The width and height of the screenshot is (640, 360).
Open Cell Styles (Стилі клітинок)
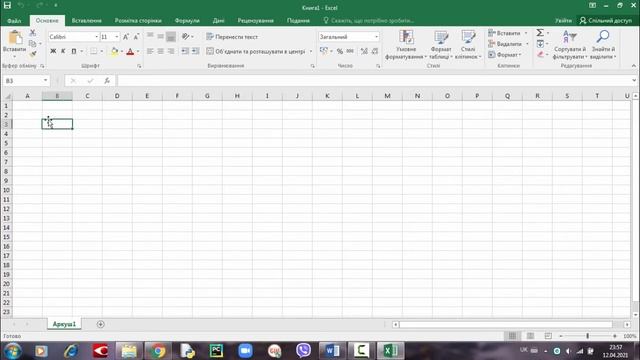tap(468, 45)
